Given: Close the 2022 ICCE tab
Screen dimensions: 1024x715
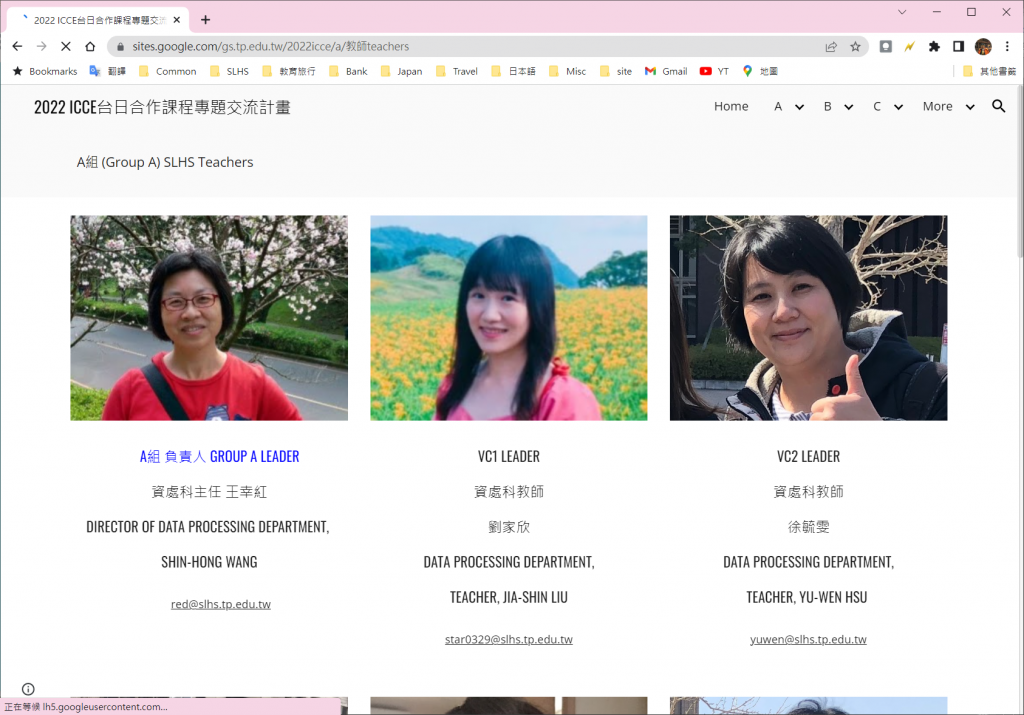Looking at the screenshot, I should 177,20.
